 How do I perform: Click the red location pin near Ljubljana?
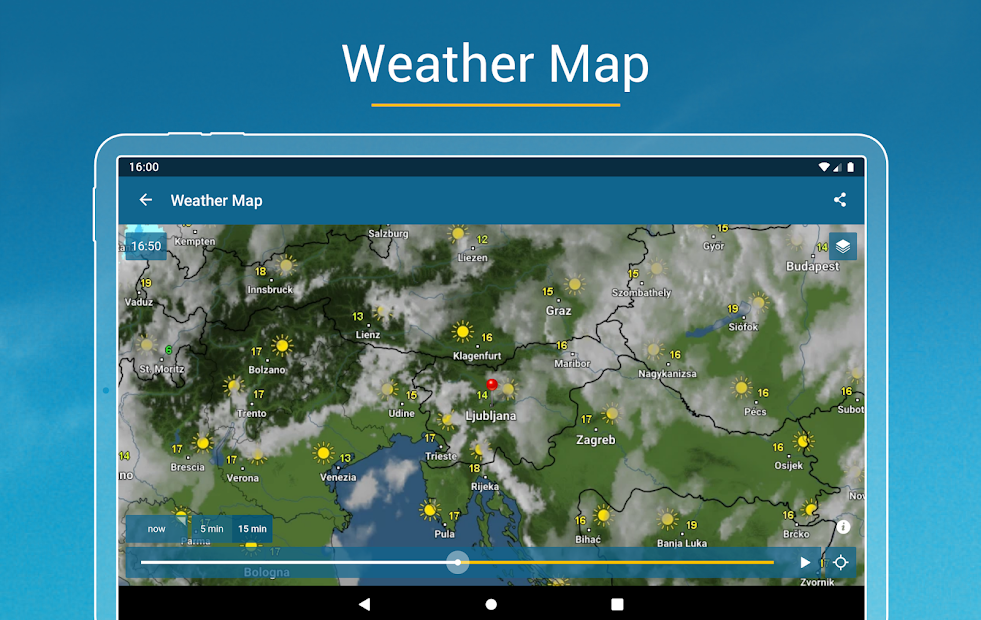(x=491, y=383)
